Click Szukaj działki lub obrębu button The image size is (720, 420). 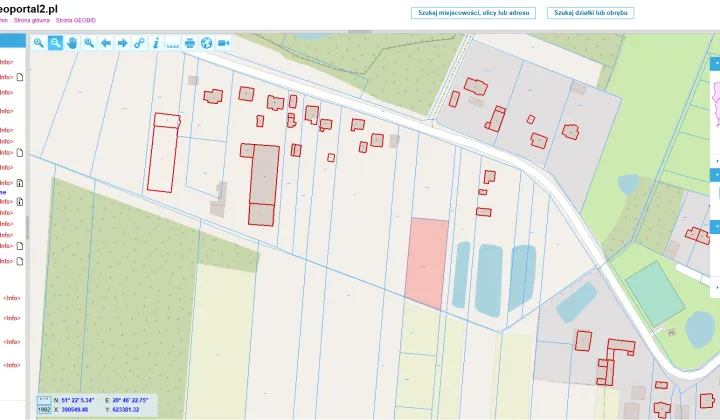tap(591, 13)
